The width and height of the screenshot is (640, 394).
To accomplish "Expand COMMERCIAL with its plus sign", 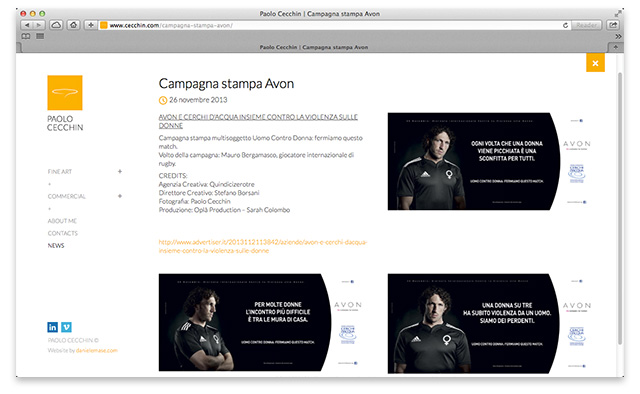I will tap(120, 196).
